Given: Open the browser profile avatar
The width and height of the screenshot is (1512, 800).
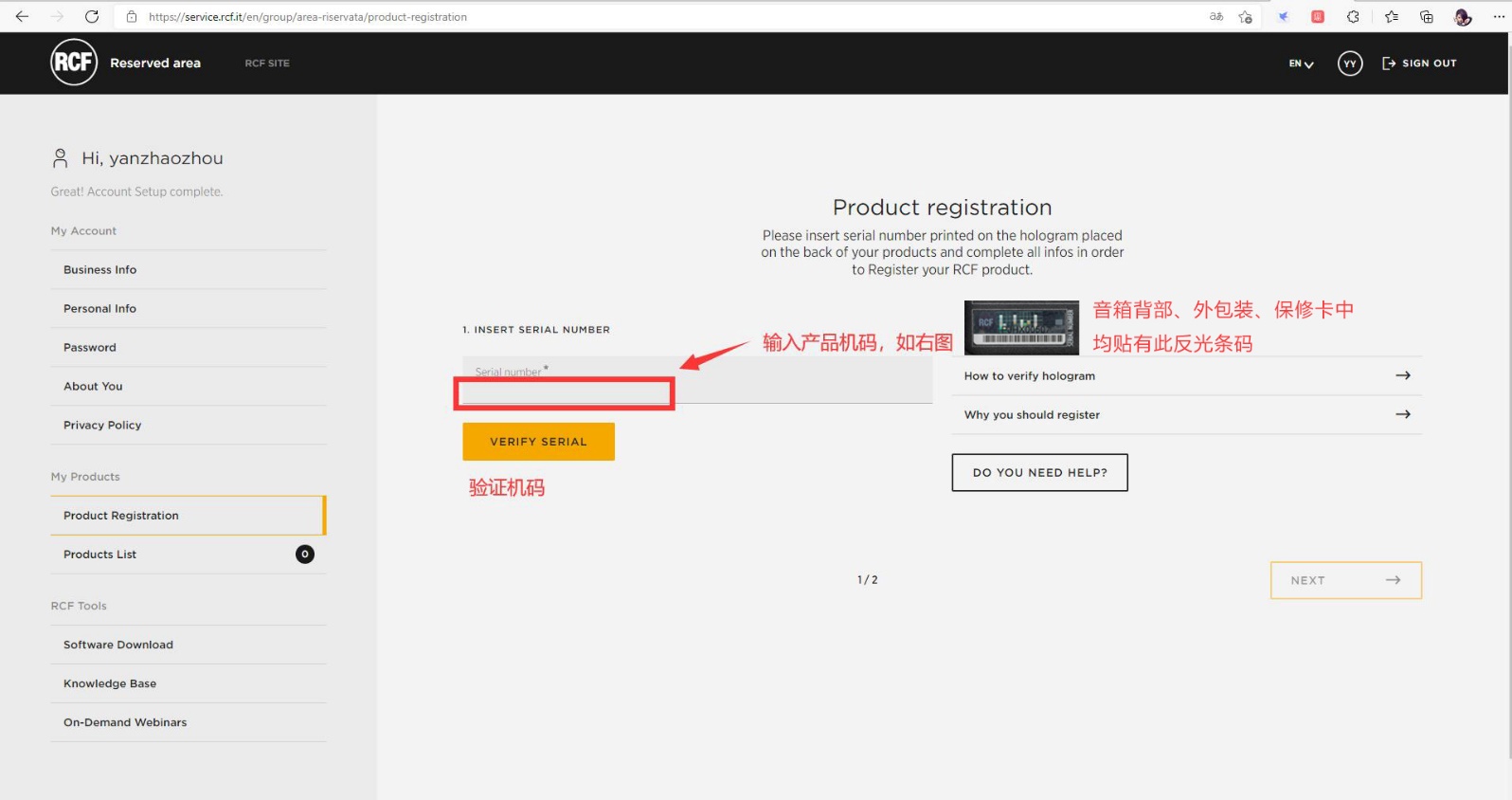Looking at the screenshot, I should 1463,17.
